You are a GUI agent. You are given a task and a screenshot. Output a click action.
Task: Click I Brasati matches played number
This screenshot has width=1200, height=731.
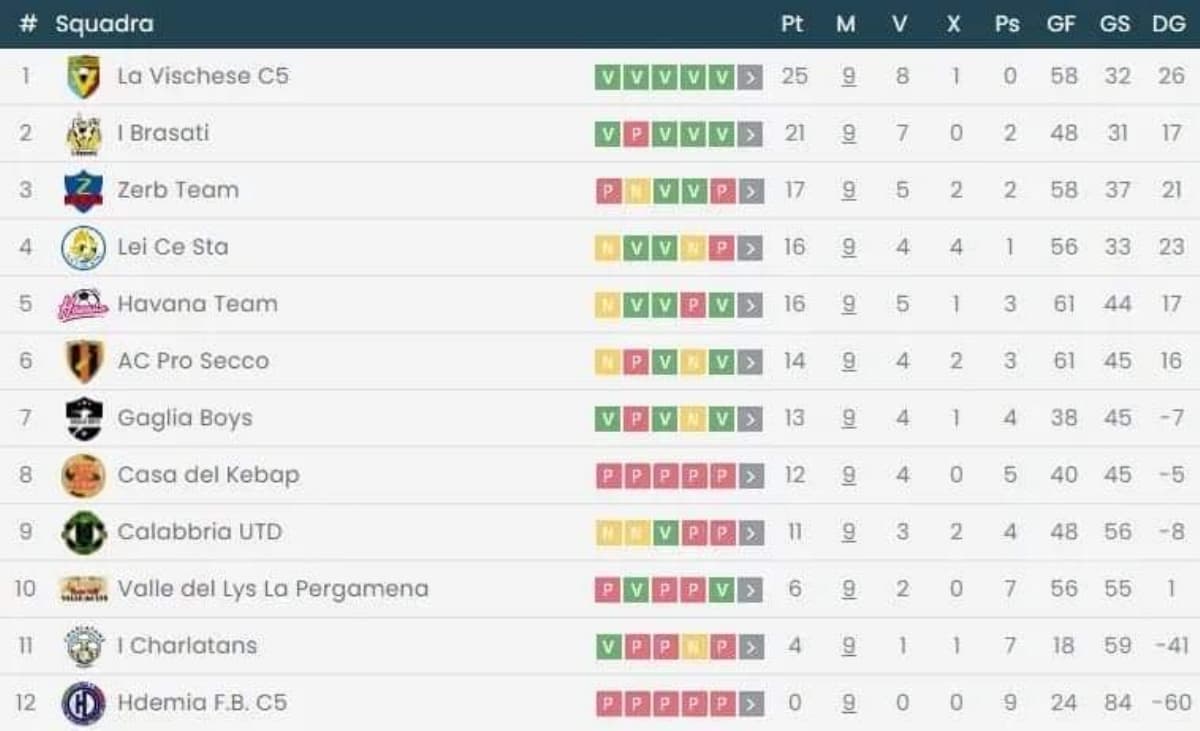point(848,133)
